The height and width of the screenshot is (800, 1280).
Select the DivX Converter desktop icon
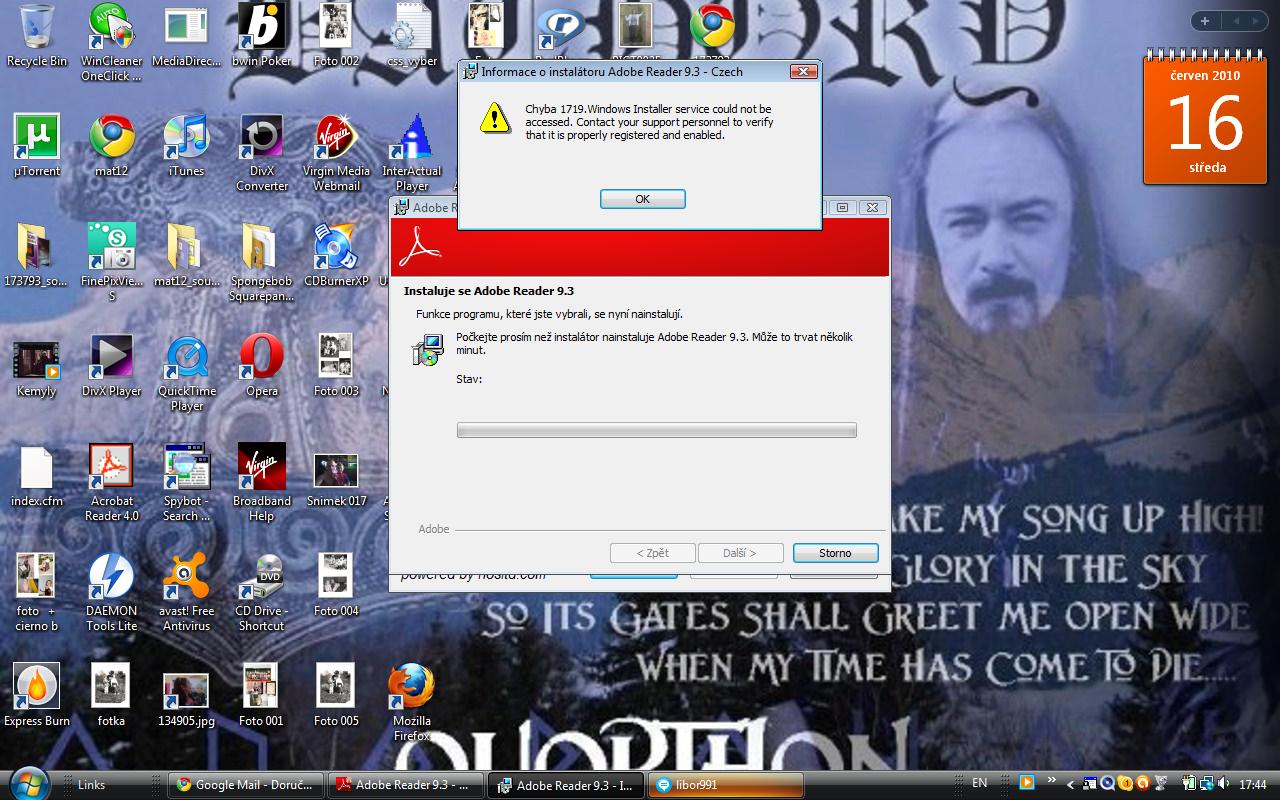261,153
